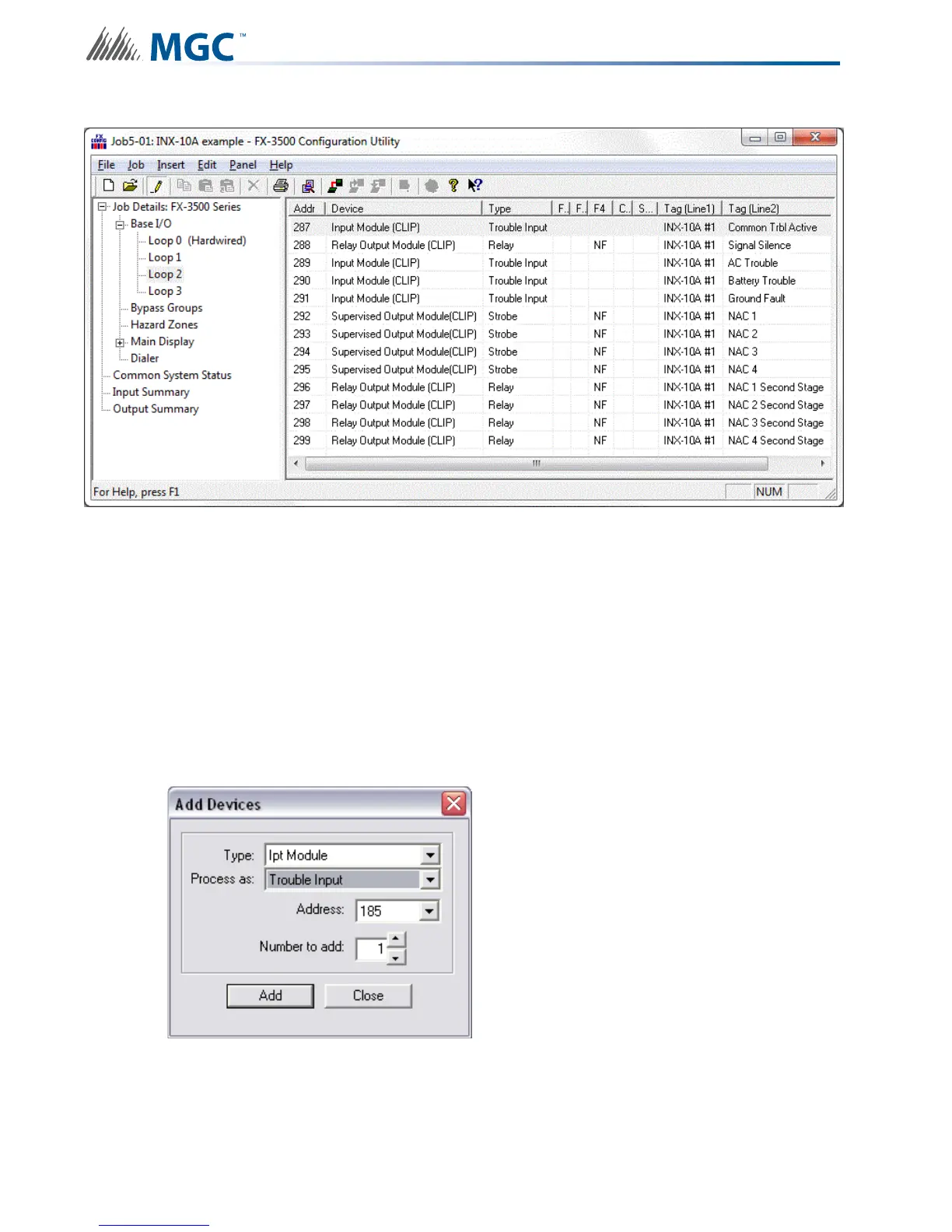
Task: Click the scroll left arrow of device list
Action: pos(296,464)
